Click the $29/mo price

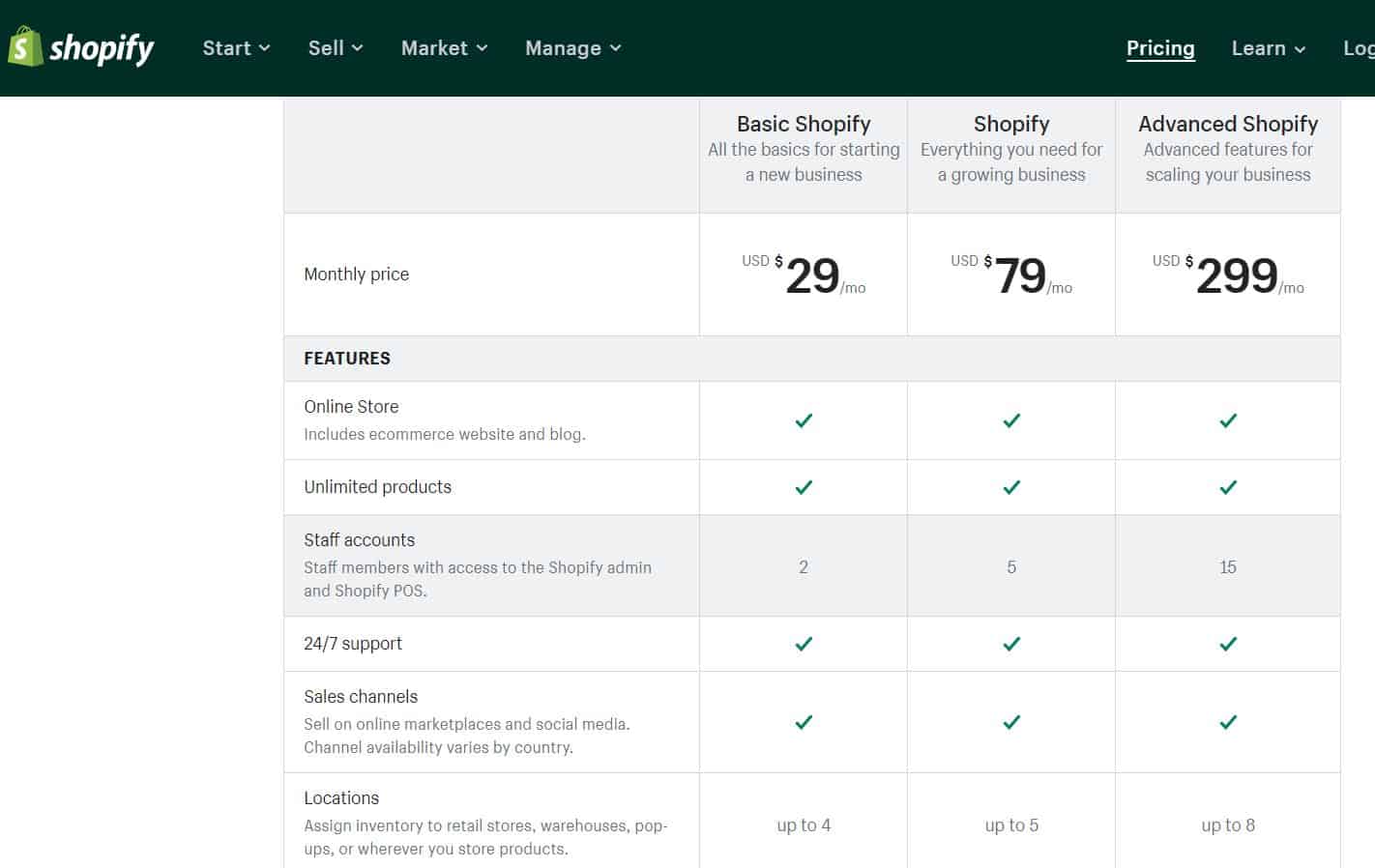click(804, 275)
